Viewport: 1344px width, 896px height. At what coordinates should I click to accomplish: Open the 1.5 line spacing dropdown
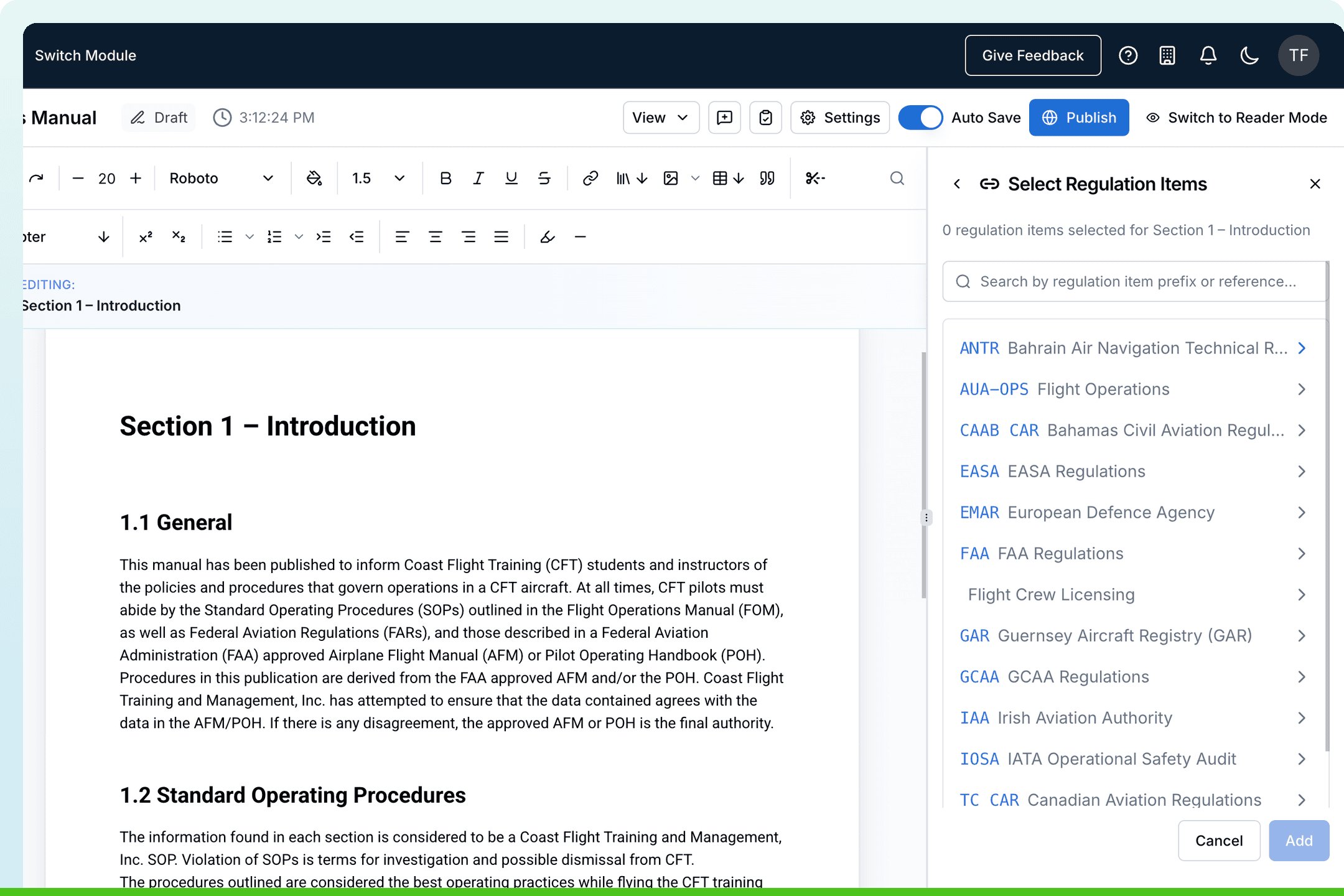(x=378, y=179)
